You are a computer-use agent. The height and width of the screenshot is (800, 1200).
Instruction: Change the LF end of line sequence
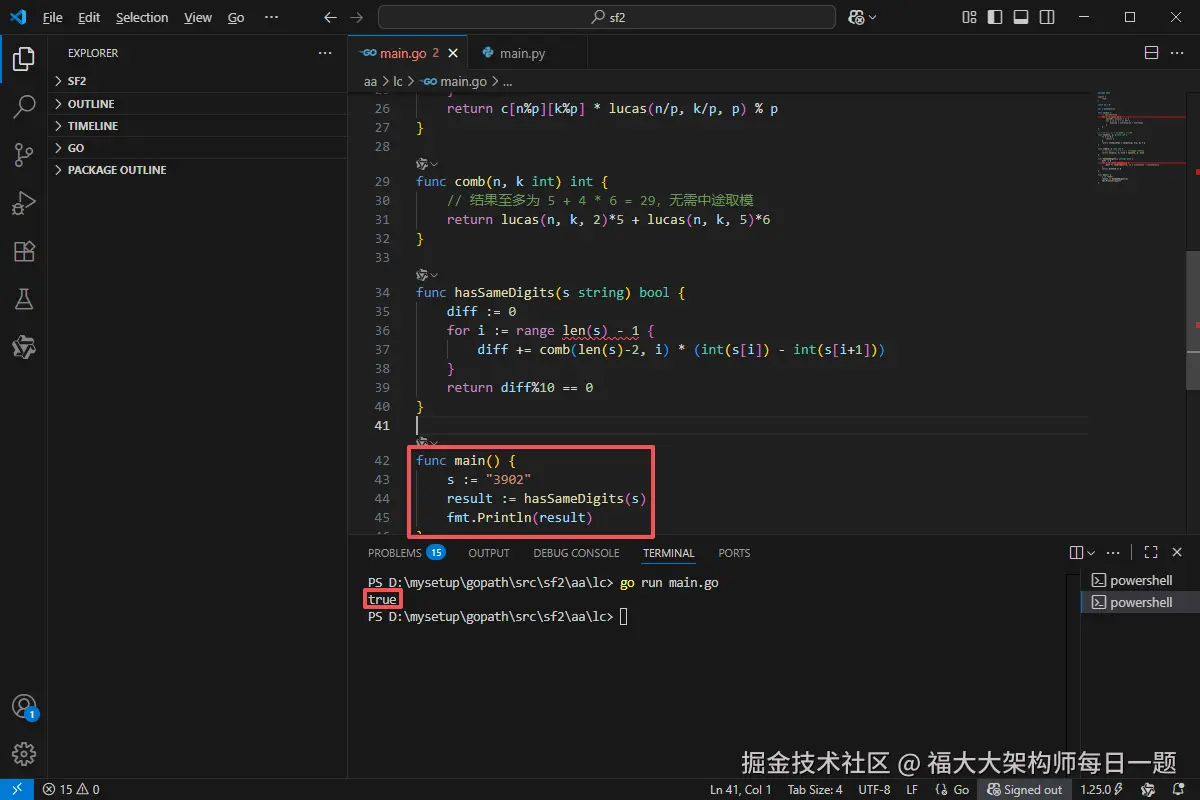pos(912,789)
